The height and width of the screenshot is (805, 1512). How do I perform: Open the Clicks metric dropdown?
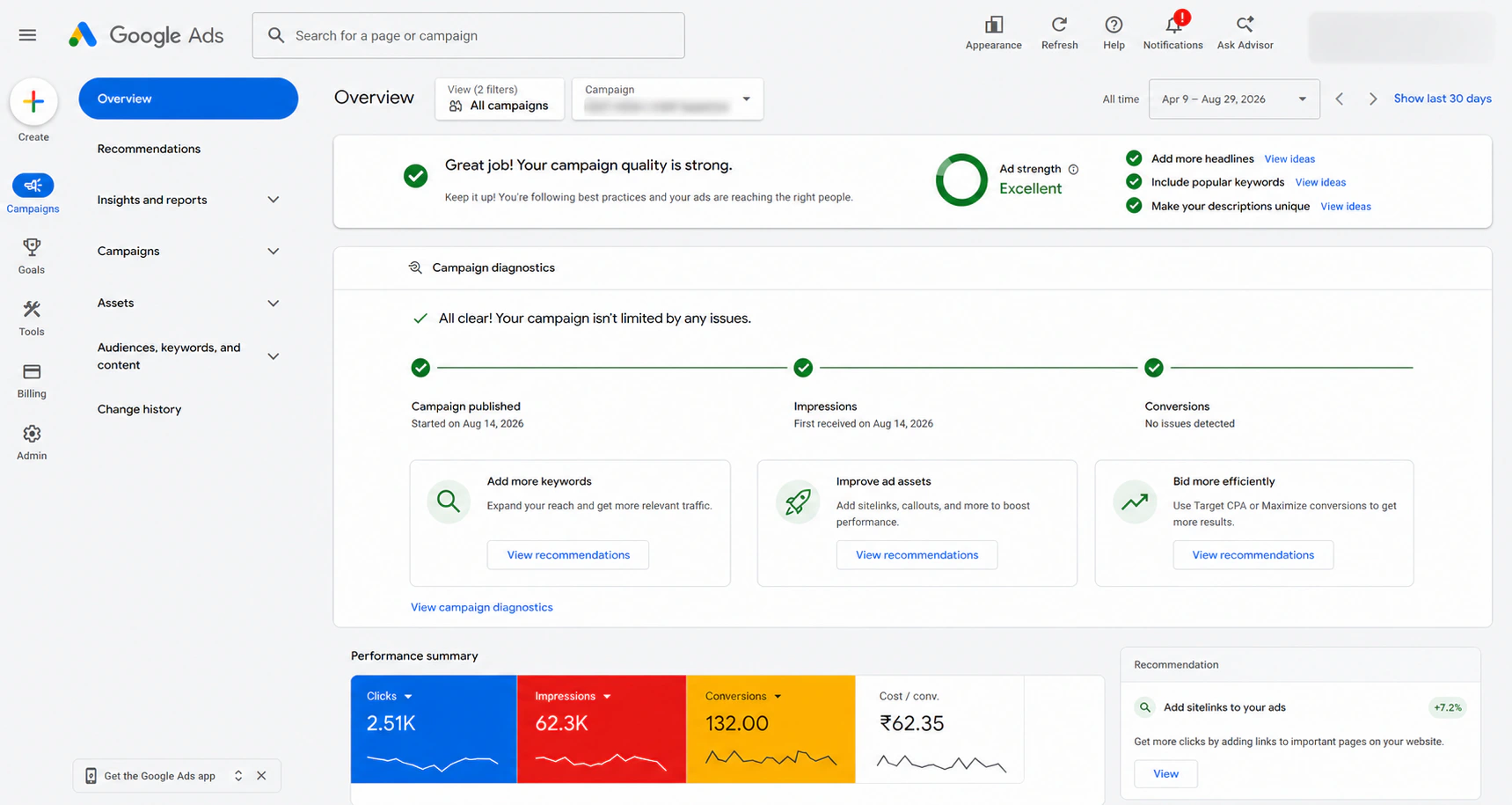(x=408, y=697)
